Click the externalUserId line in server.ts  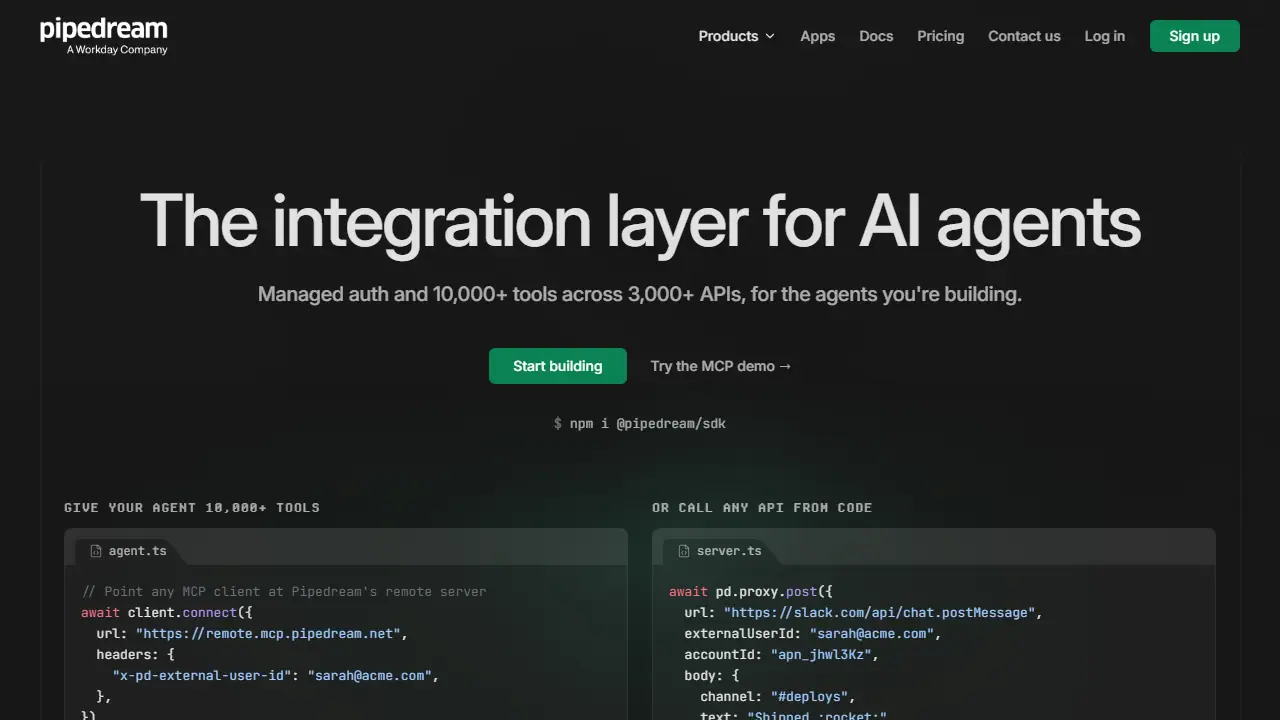(813, 634)
